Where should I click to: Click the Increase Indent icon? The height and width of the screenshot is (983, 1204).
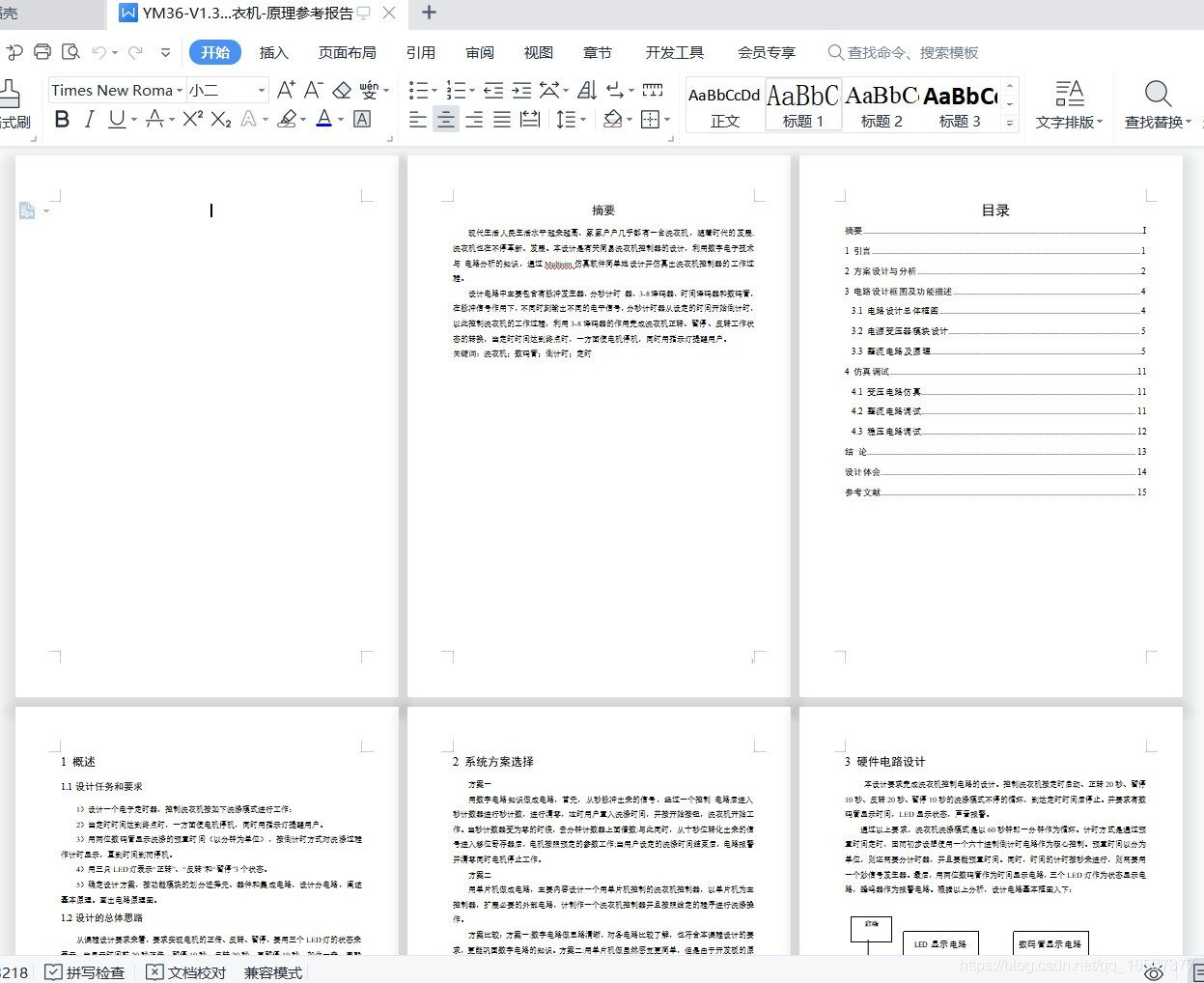521,90
